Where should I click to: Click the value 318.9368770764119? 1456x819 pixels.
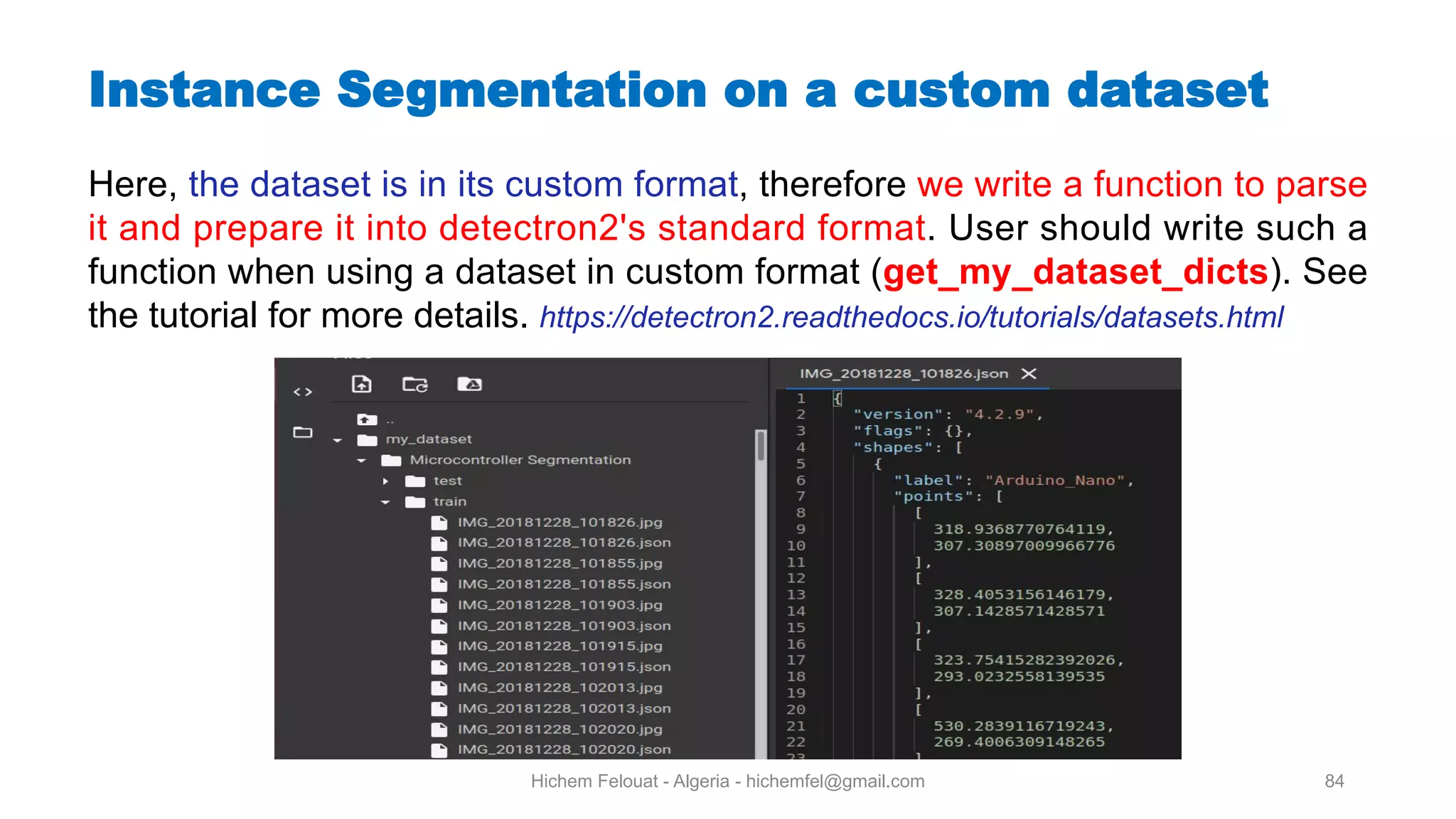[x=1019, y=529]
